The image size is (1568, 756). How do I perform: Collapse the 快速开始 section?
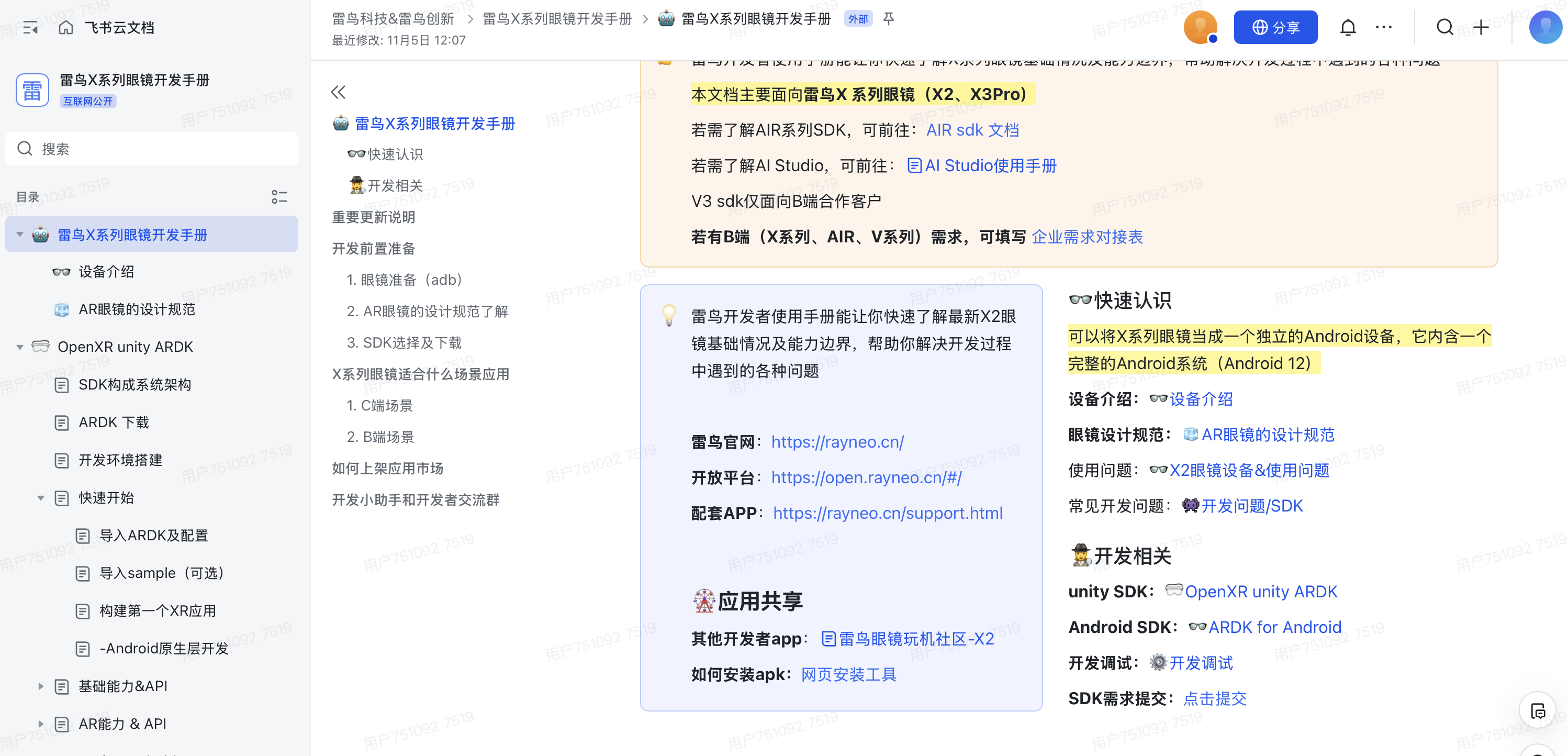pyautogui.click(x=41, y=498)
